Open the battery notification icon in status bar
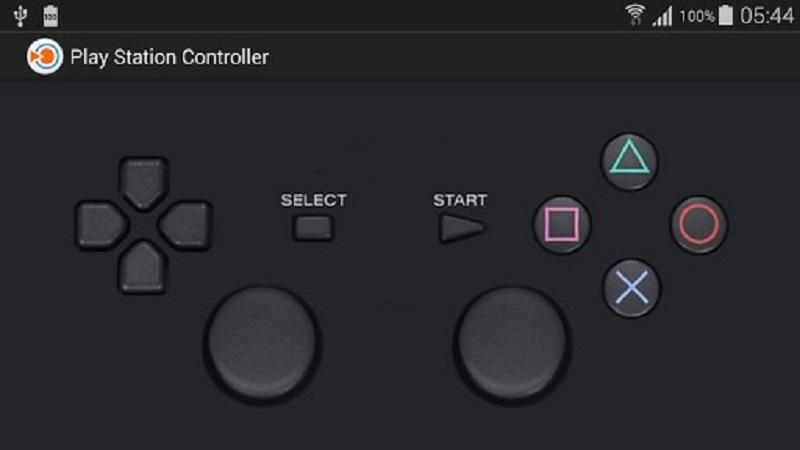Screen dimensions: 800x450 coord(51,16)
